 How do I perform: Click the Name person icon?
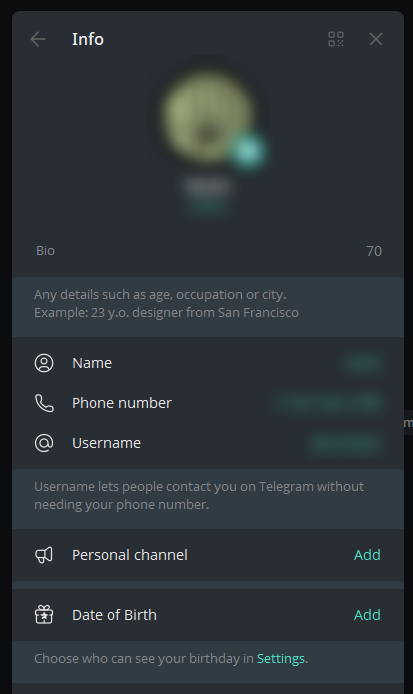point(44,363)
